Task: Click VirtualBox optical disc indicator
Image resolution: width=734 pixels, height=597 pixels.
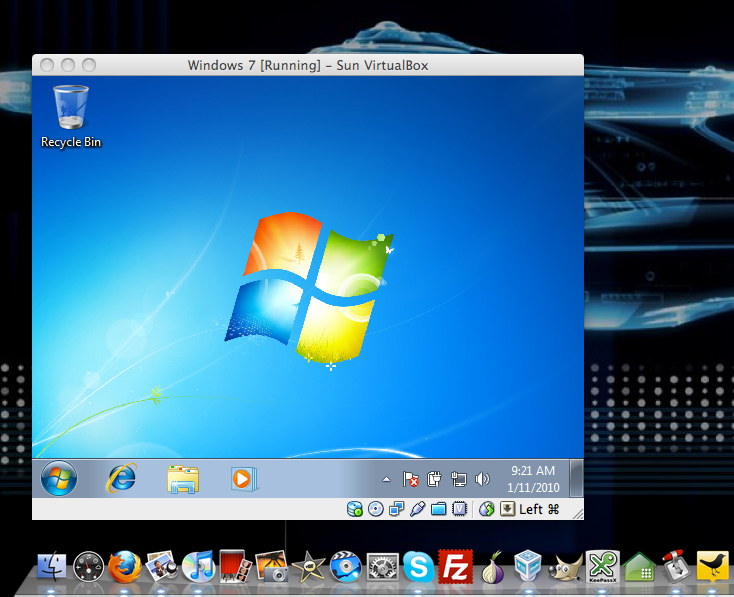Action: 375,509
